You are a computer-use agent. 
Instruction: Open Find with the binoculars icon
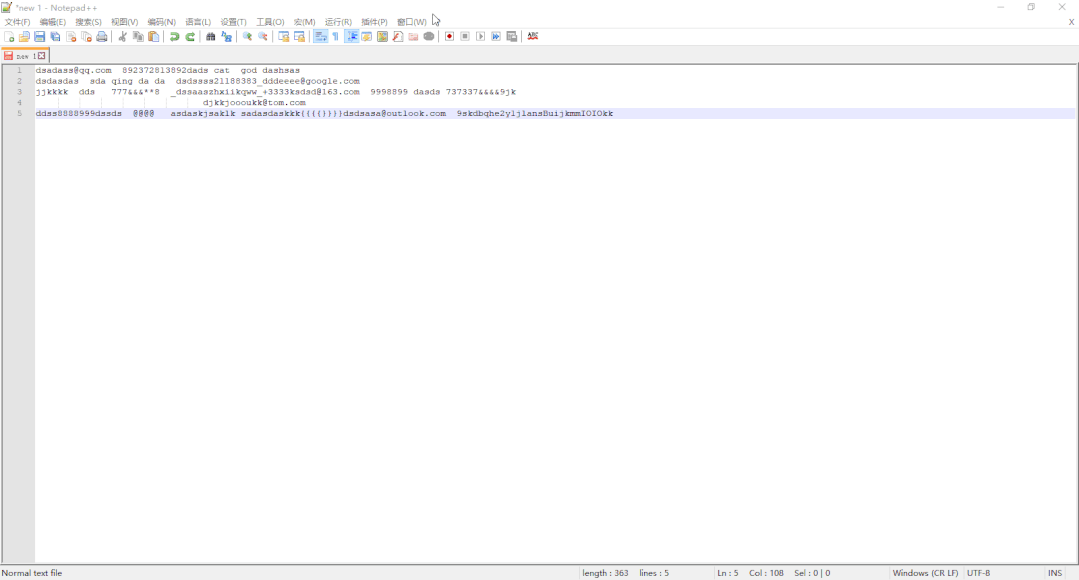coord(211,36)
